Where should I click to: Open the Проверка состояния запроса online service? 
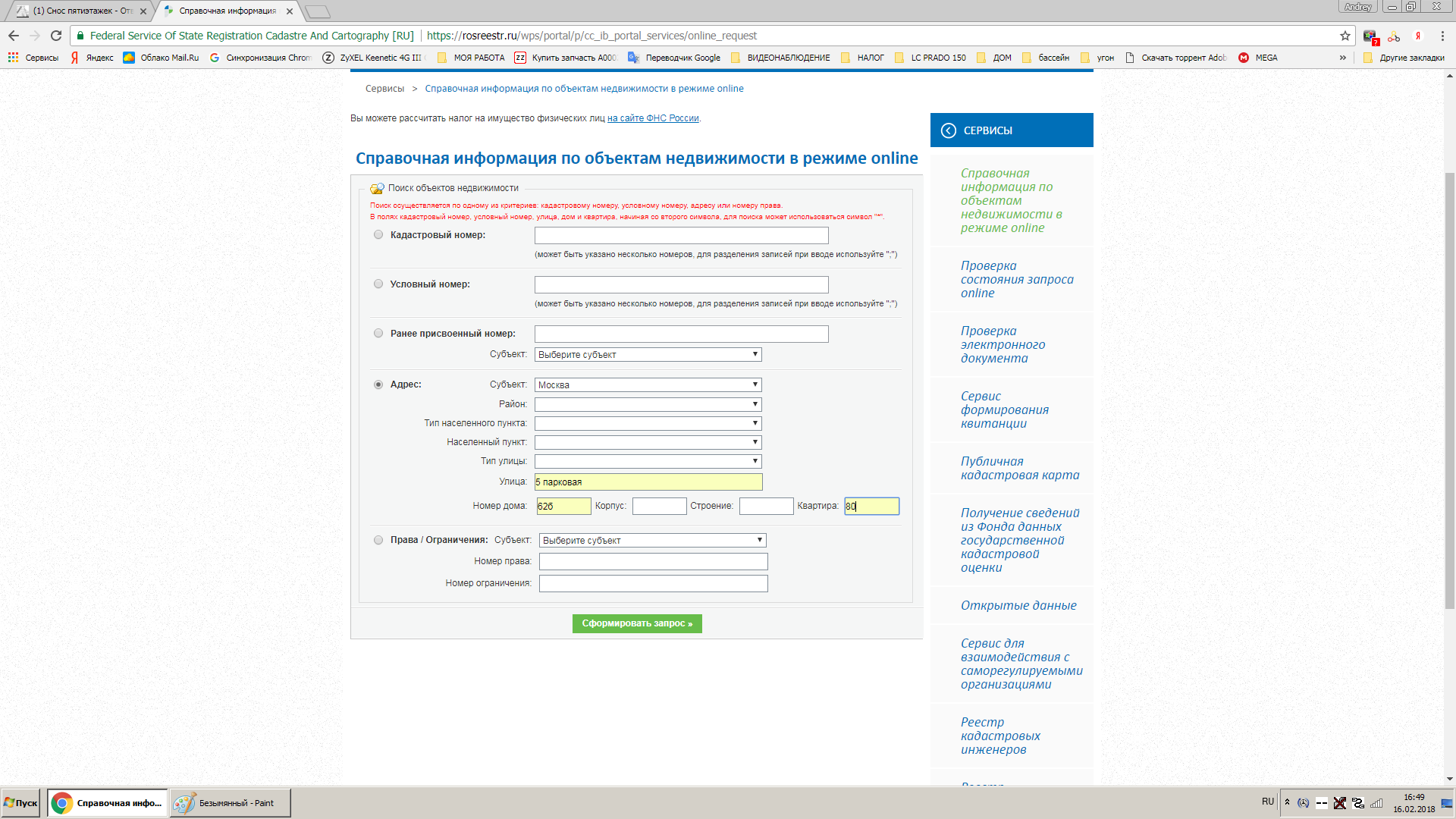pos(1016,280)
